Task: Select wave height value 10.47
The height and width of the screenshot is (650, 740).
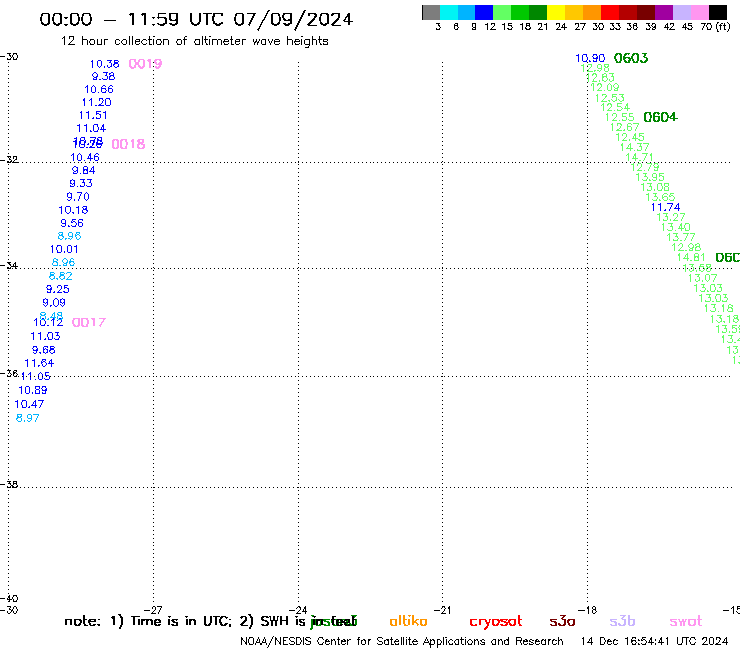Action: pos(29,404)
